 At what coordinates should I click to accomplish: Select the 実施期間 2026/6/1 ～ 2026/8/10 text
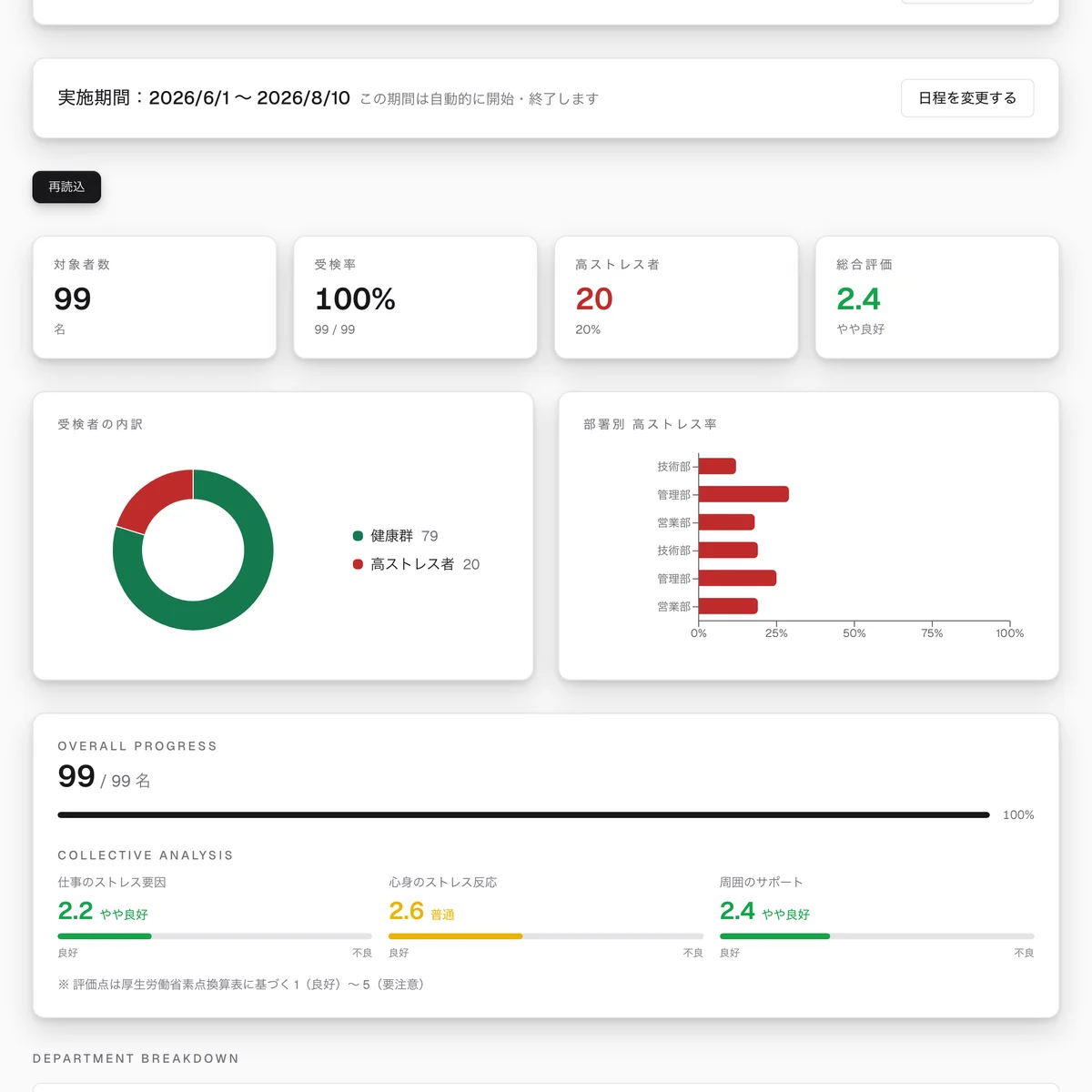(204, 98)
